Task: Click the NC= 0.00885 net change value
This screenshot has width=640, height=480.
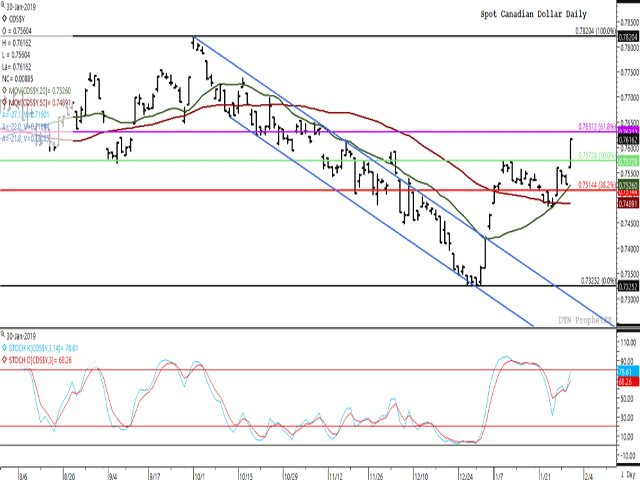Action: click(x=18, y=78)
